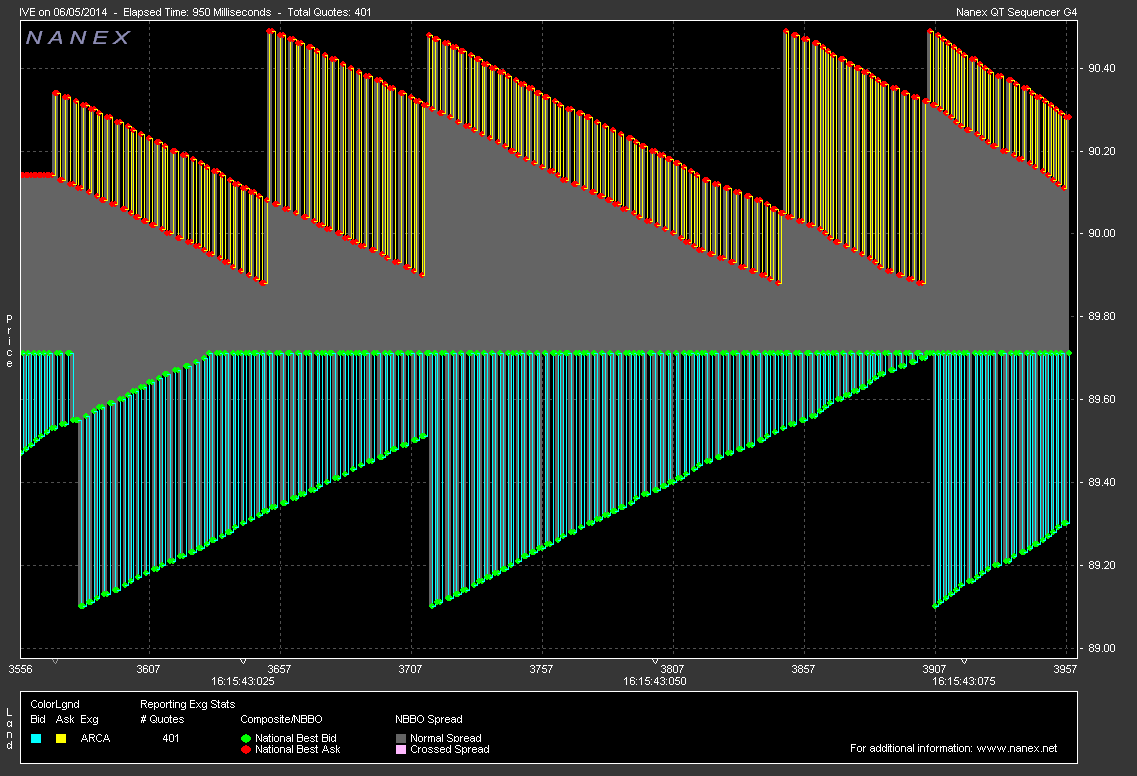1137x776 pixels.
Task: Click the gray Normal Spread swatch
Action: coord(401,738)
